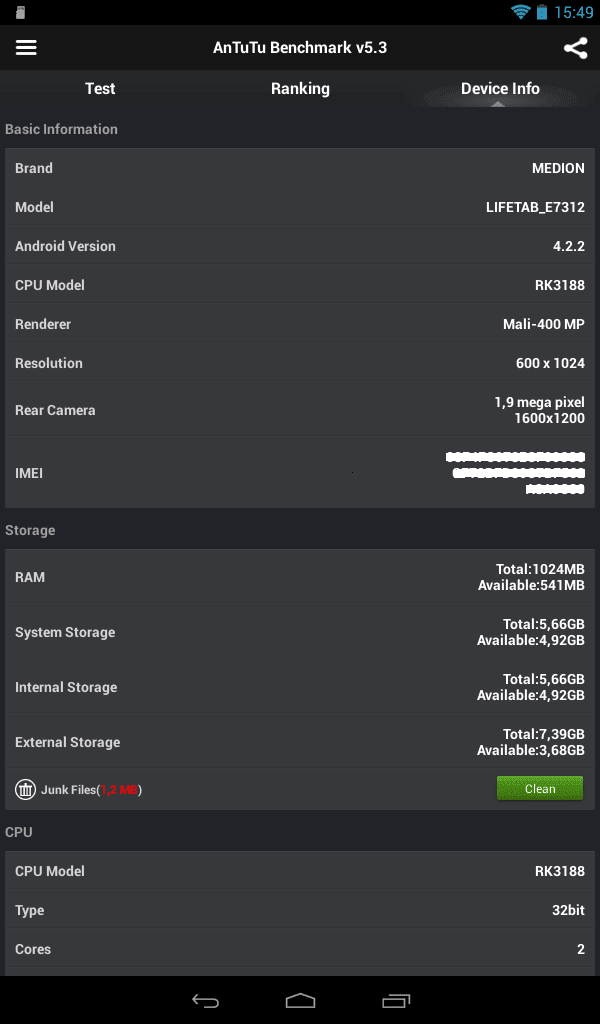Tap the RAM storage row
This screenshot has height=1024, width=600.
point(300,577)
